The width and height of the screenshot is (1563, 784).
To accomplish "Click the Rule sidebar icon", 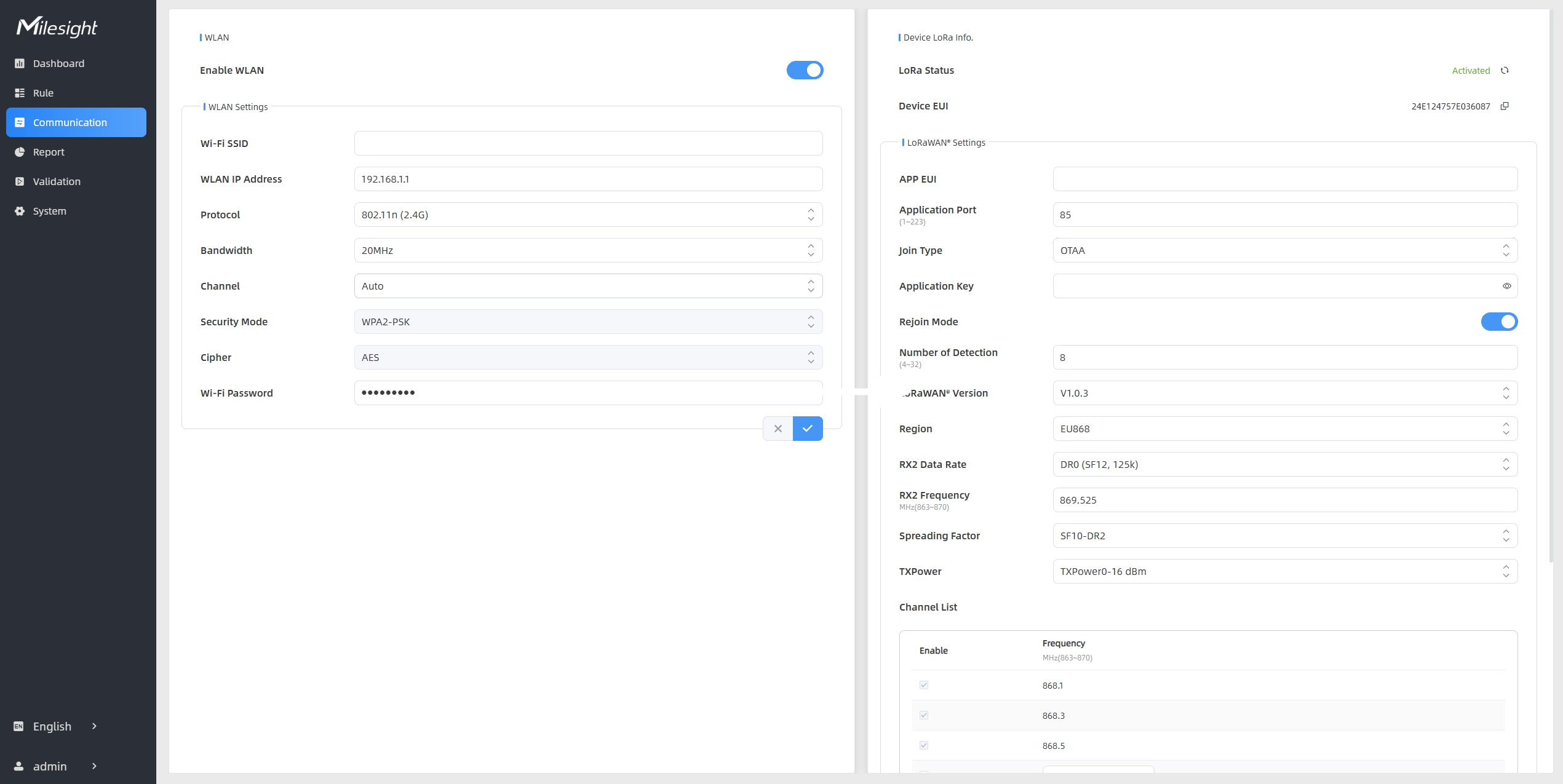I will 20,93.
